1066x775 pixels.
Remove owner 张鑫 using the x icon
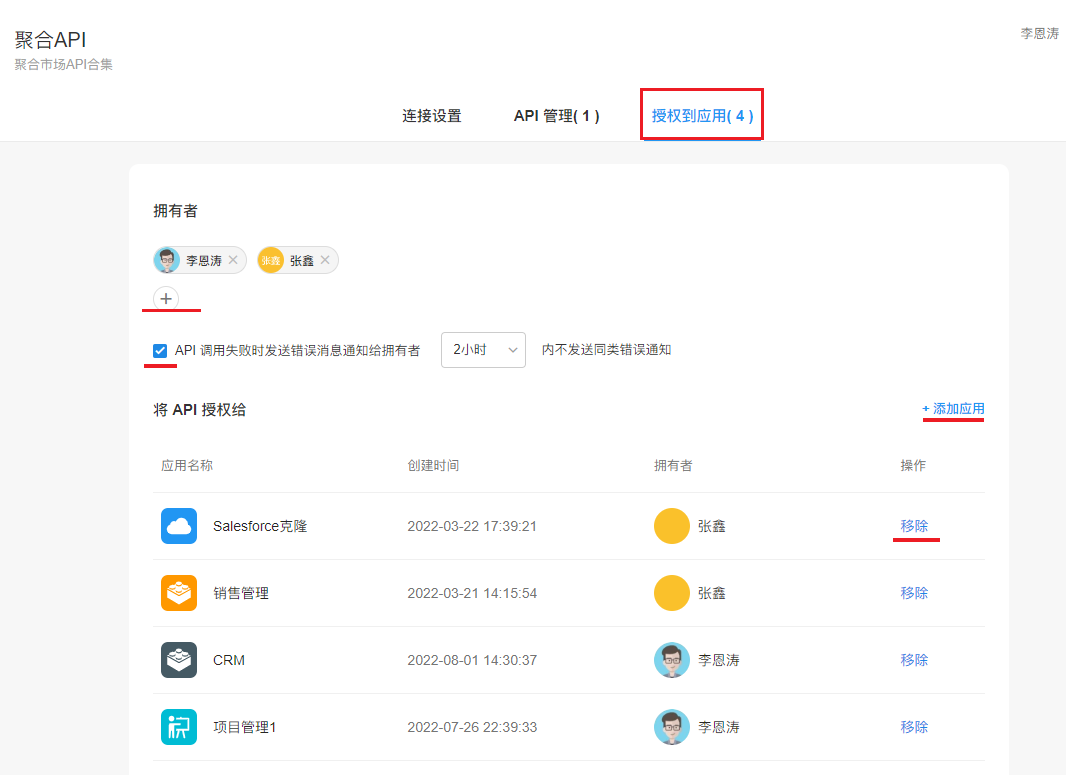pos(325,260)
